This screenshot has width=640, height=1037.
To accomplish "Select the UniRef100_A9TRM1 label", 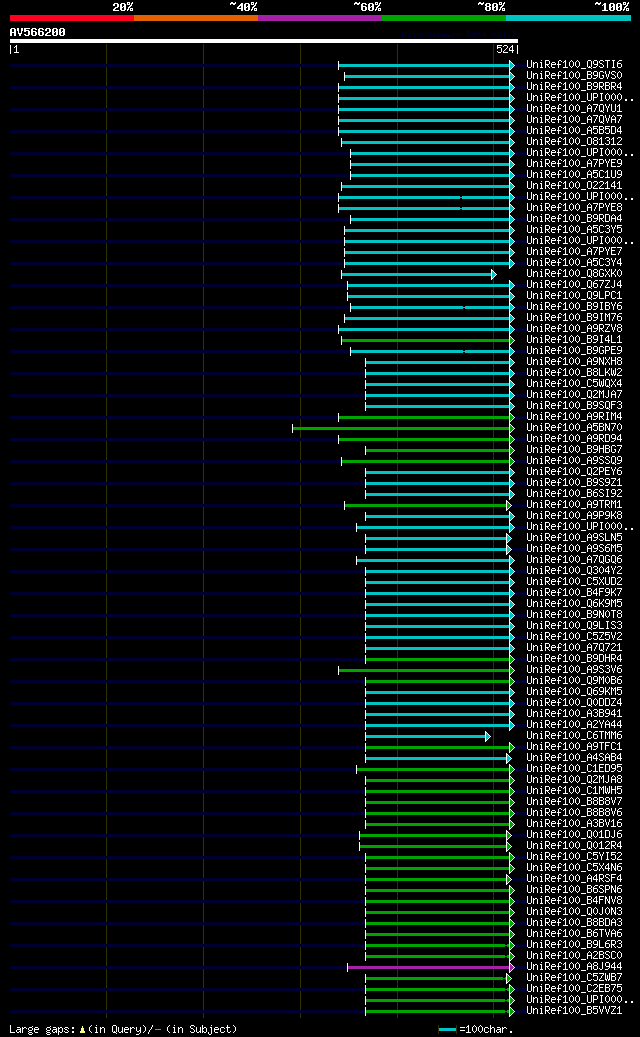I will pyautogui.click(x=574, y=505).
